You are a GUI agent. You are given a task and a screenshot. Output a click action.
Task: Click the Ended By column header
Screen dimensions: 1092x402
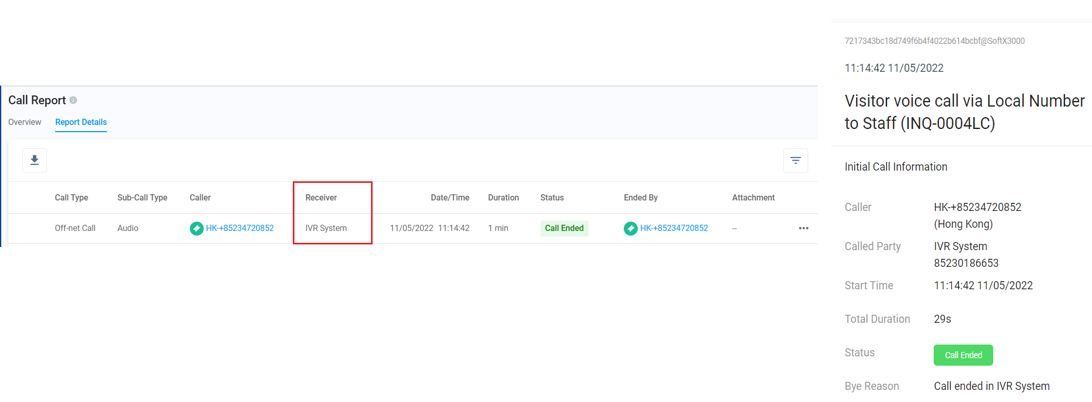tap(641, 198)
